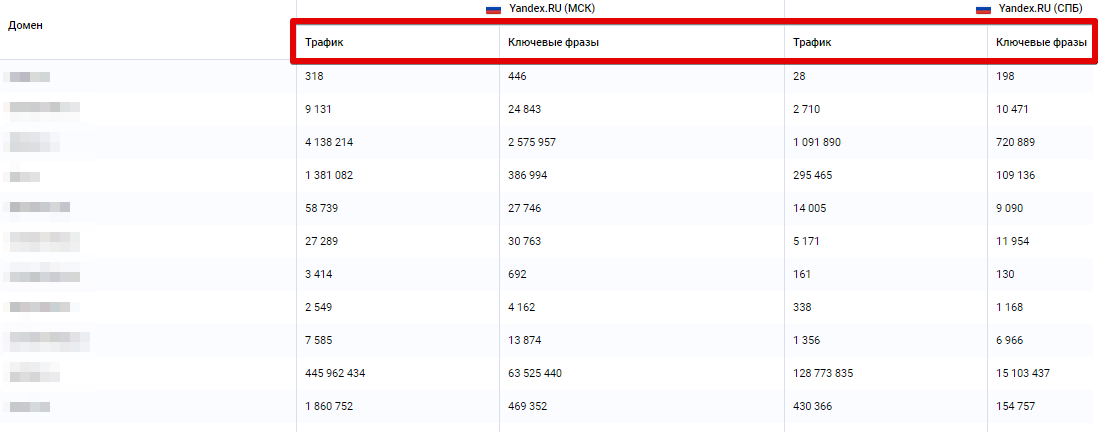
Task: Open the blurred domain with traffic 4 138 214
Action: tap(32, 142)
